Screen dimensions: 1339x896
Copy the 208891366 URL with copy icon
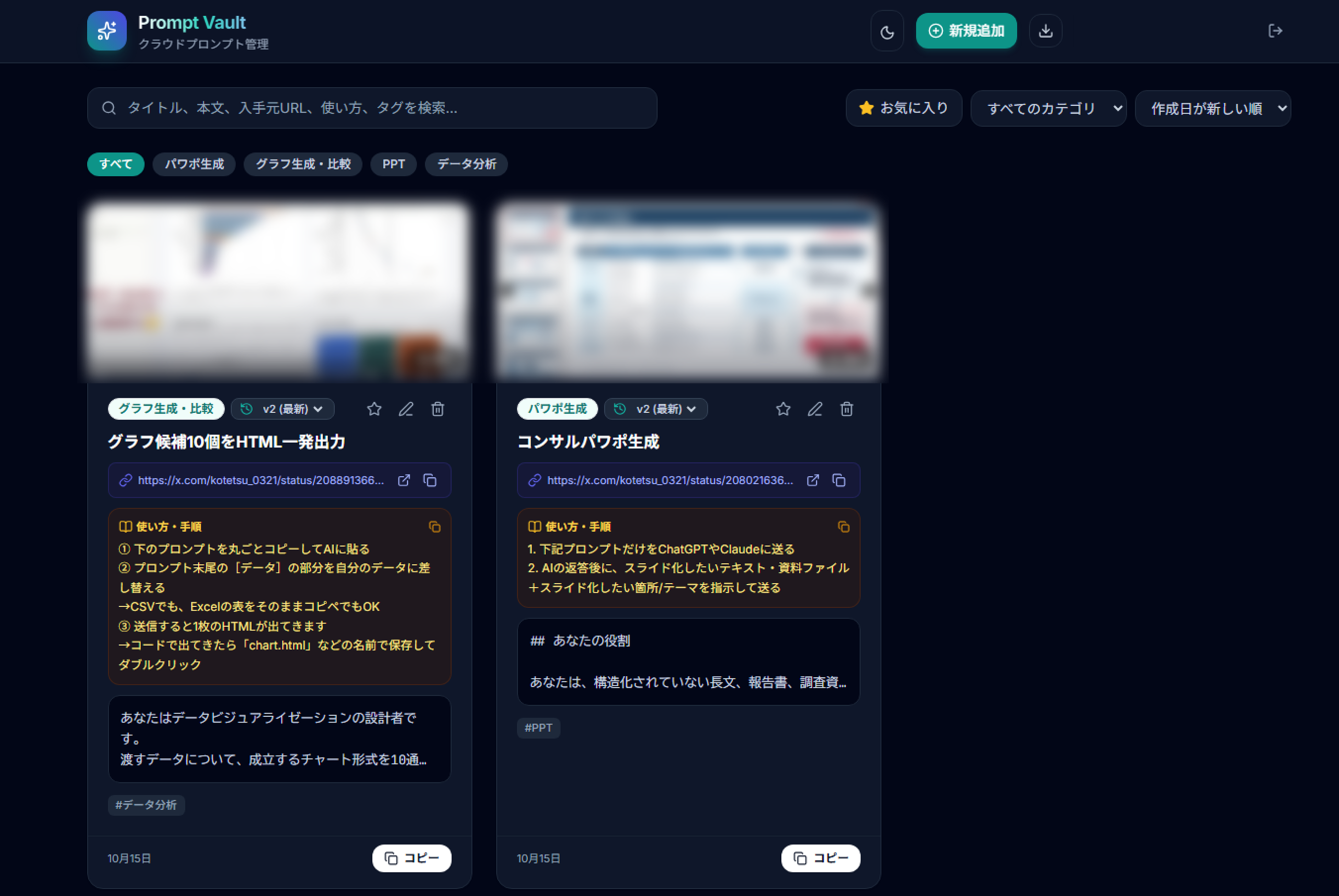click(x=430, y=481)
